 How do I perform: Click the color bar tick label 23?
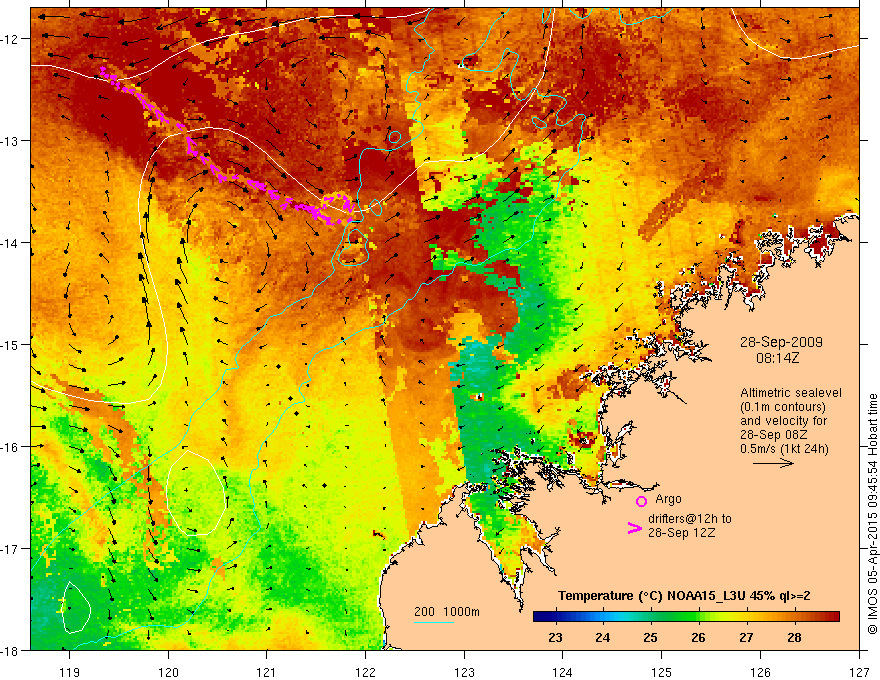555,637
